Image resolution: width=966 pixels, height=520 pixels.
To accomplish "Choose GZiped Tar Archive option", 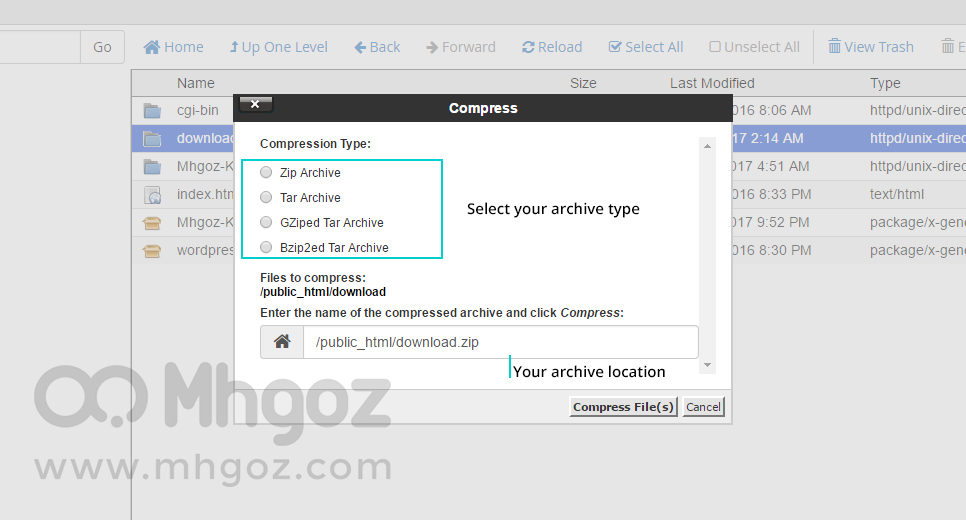I will coord(266,222).
